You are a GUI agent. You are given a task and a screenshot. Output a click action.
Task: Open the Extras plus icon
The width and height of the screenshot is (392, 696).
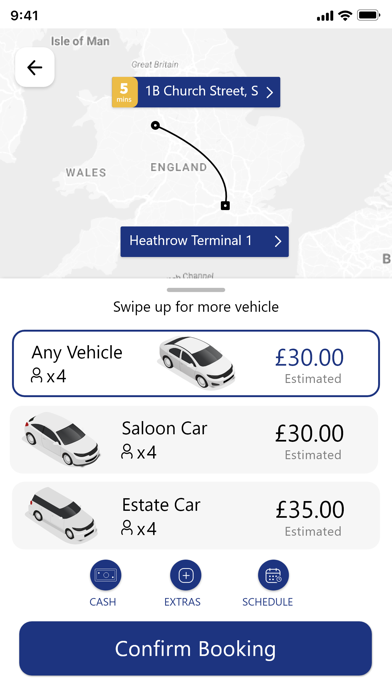(185, 575)
